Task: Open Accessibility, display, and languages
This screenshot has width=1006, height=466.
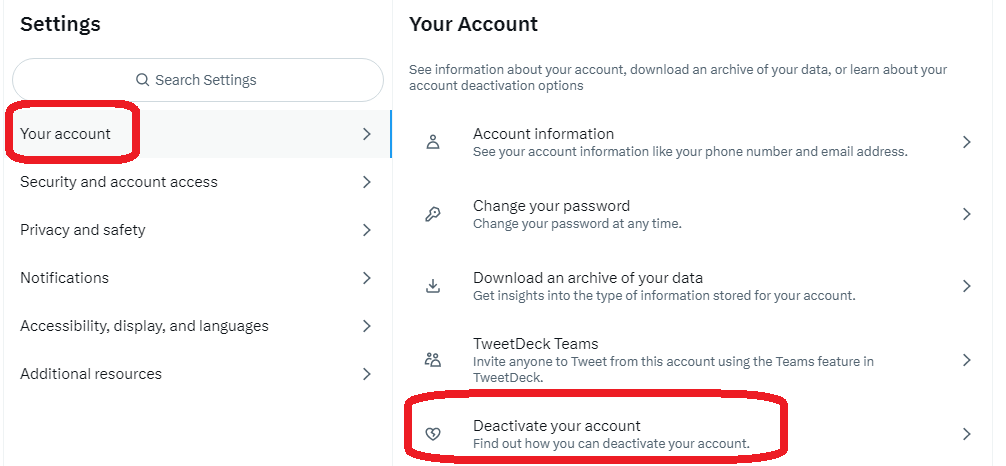Action: [x=198, y=326]
